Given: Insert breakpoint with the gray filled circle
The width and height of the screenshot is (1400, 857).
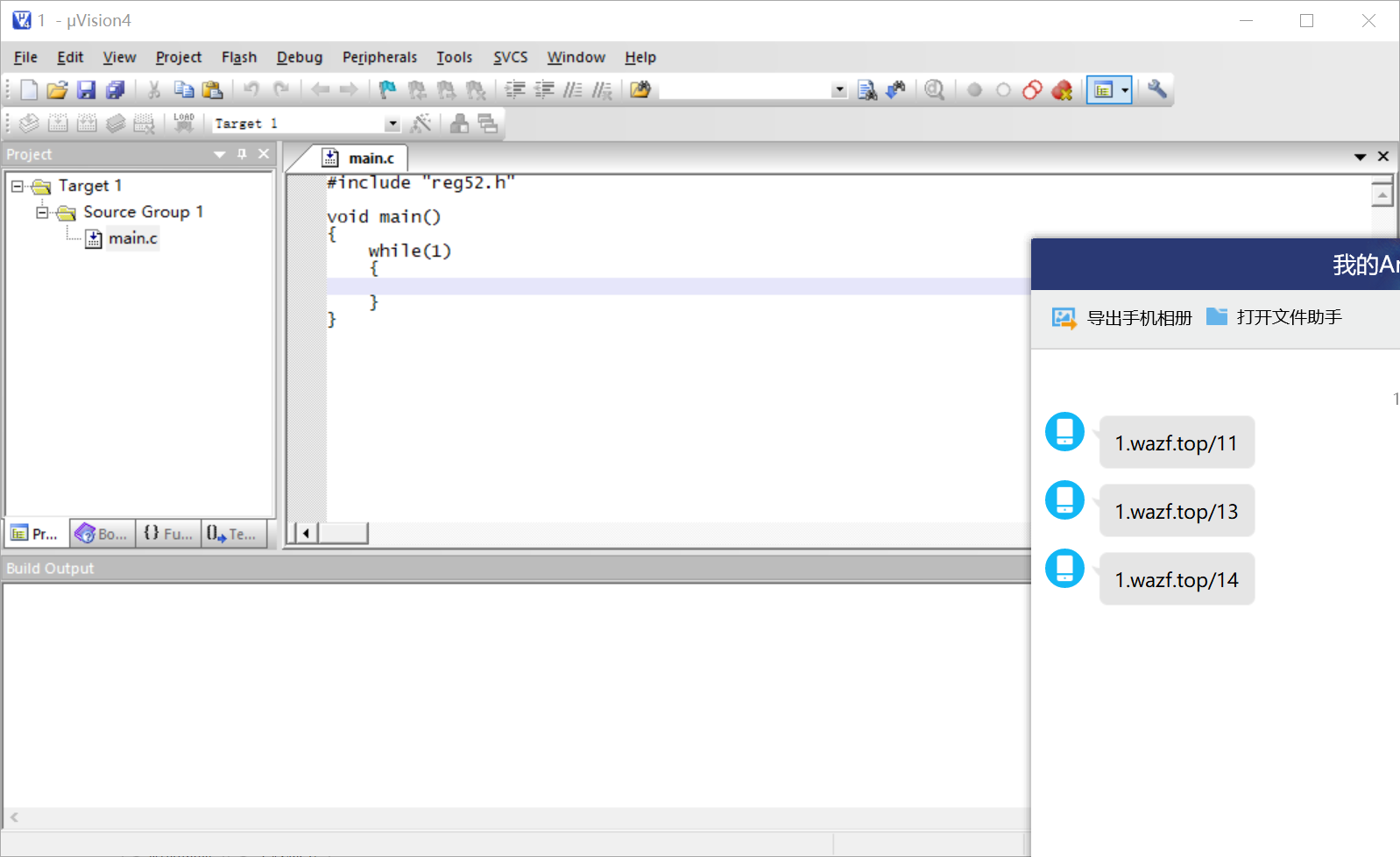Looking at the screenshot, I should tap(974, 89).
